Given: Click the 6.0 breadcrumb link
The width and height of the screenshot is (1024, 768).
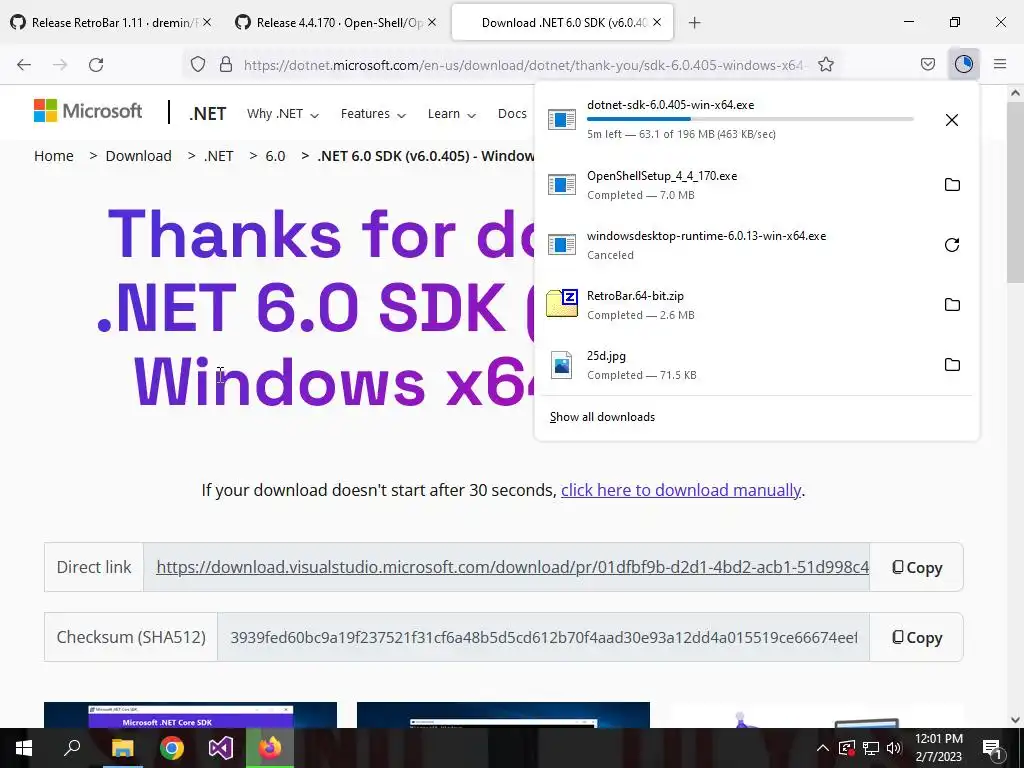Looking at the screenshot, I should point(275,156).
